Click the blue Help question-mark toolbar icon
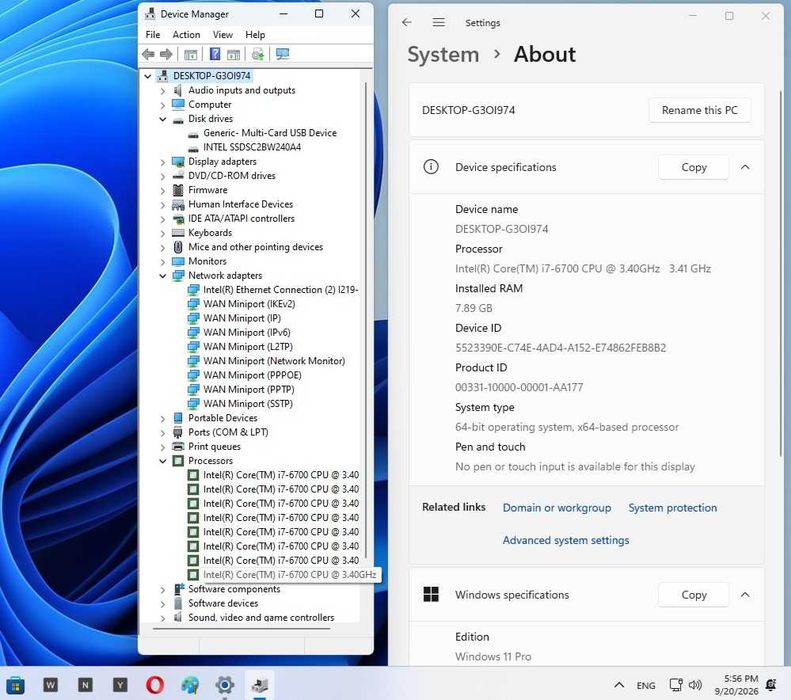The image size is (791, 700). click(x=215, y=54)
